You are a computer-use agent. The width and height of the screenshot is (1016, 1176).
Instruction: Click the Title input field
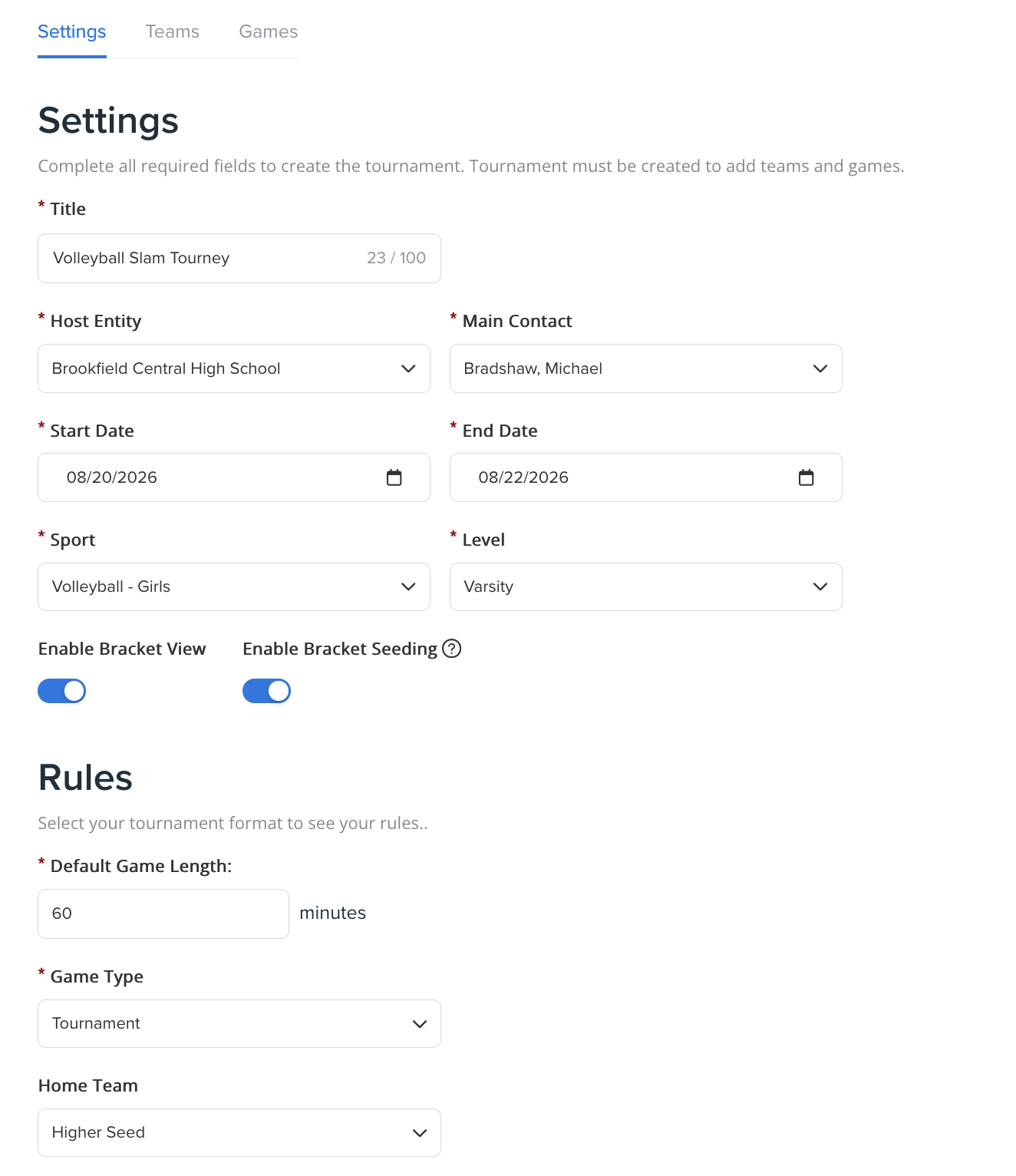pos(239,258)
